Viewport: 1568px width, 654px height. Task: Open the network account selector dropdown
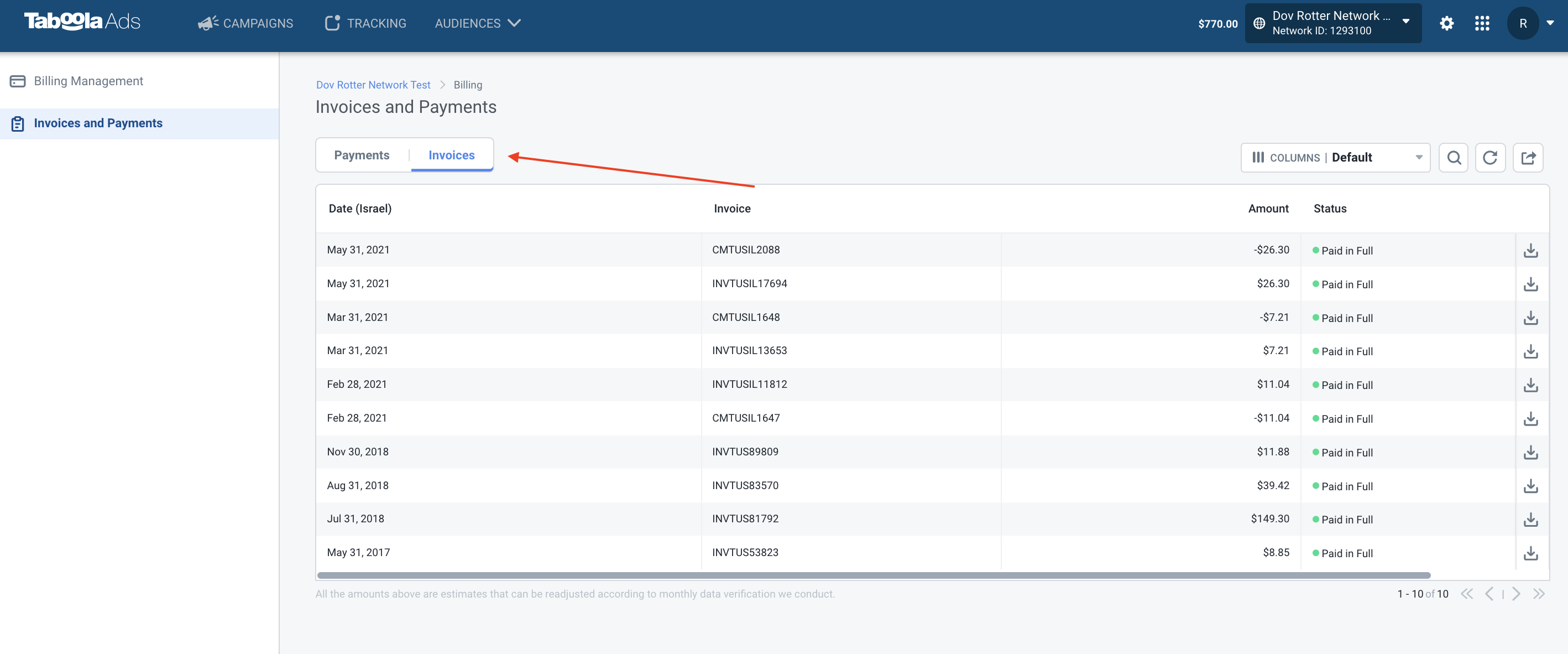click(x=1333, y=23)
